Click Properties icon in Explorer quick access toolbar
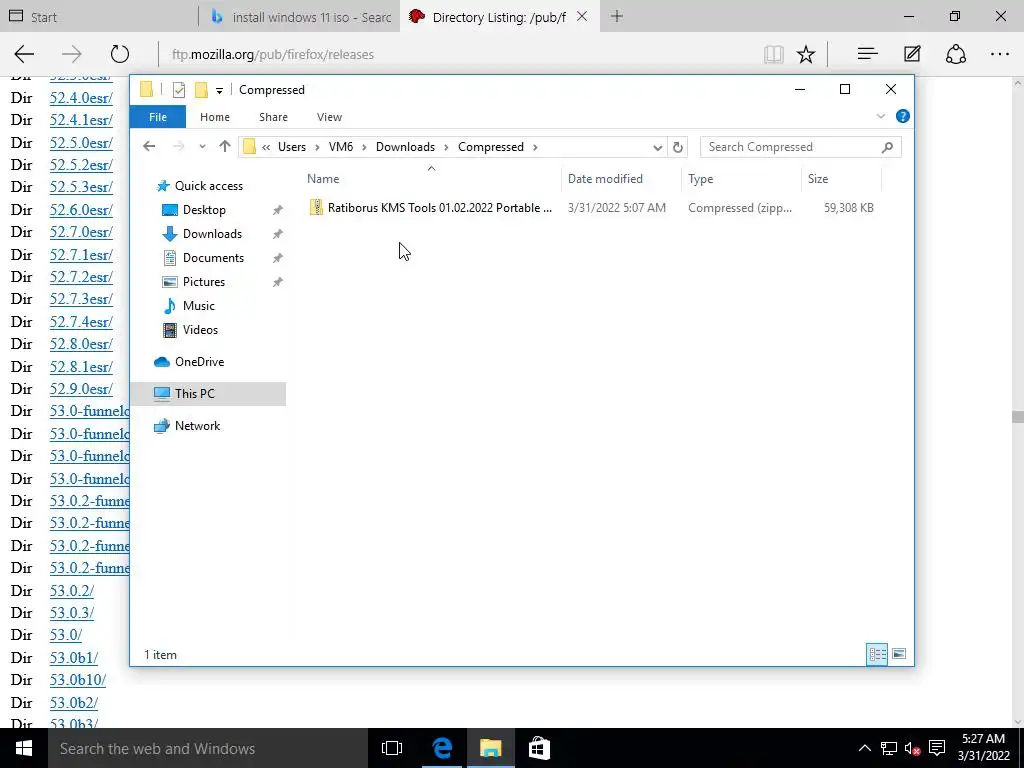 [179, 89]
